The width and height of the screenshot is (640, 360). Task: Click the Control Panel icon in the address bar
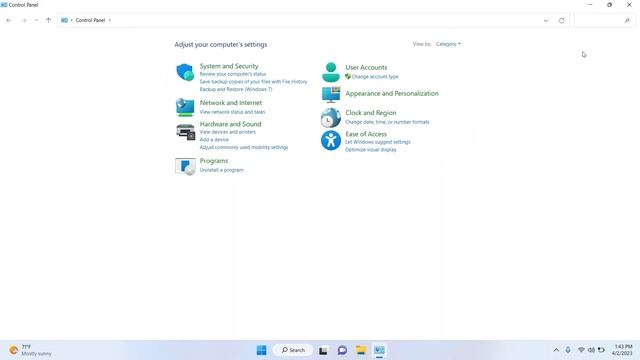(64, 20)
